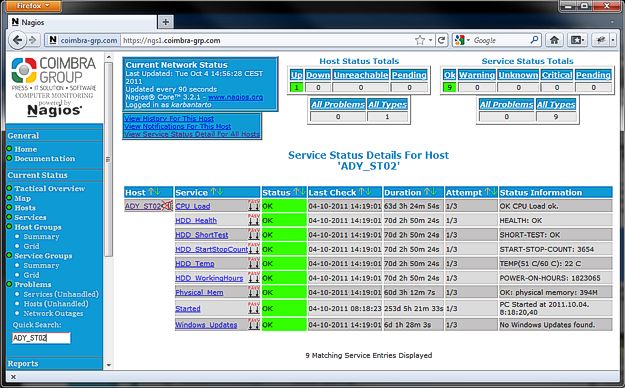Image resolution: width=625 pixels, height=388 pixels.
Task: Open the Bookmarks toolbar button
Action: (x=577, y=40)
